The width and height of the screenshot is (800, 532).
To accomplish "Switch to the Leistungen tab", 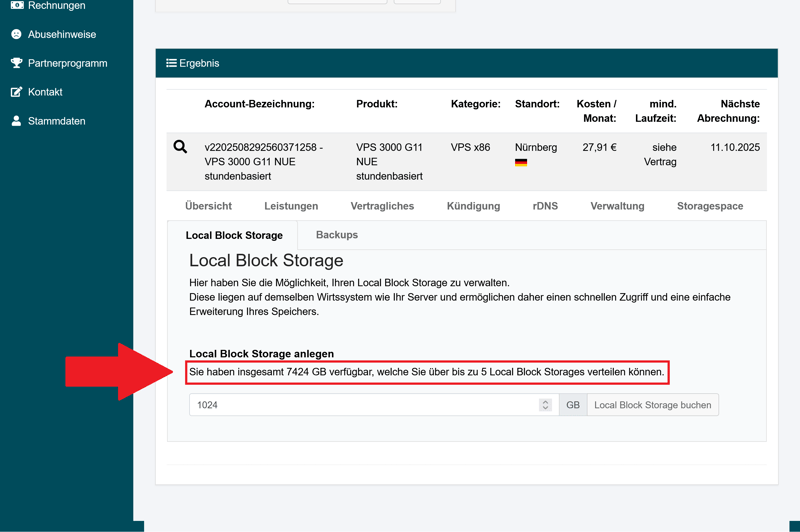I will pos(291,206).
